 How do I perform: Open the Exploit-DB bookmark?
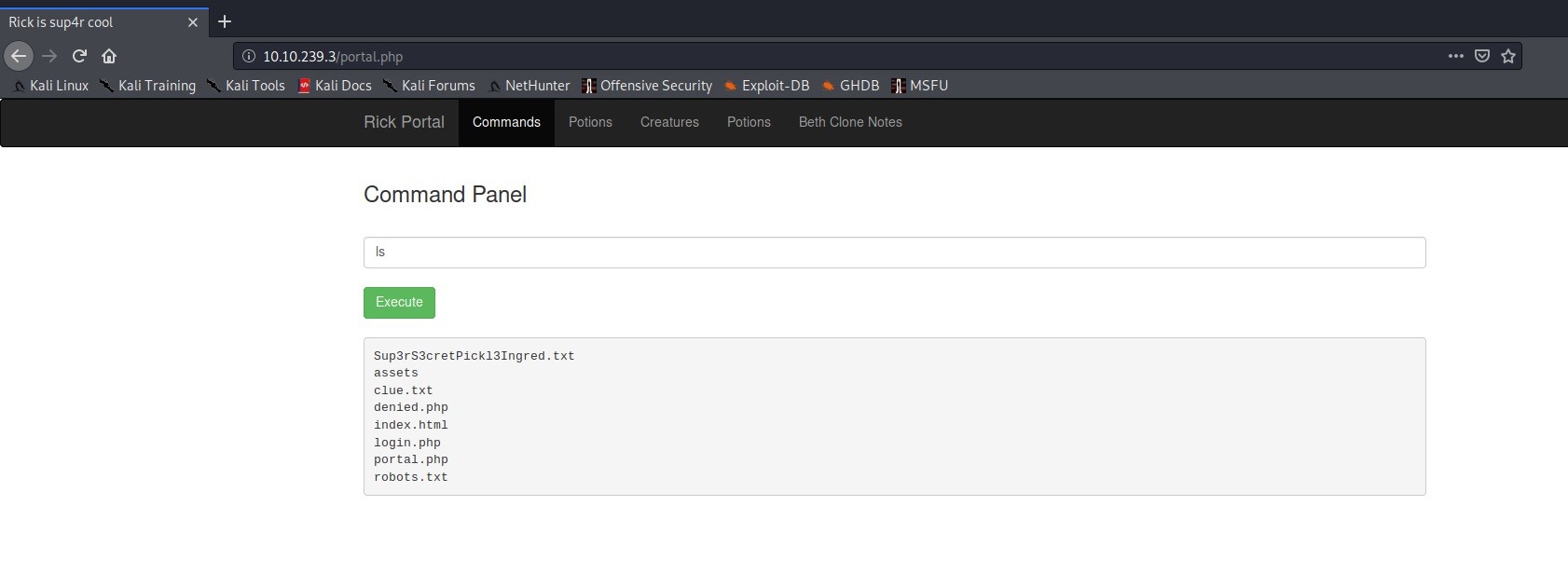pos(766,86)
